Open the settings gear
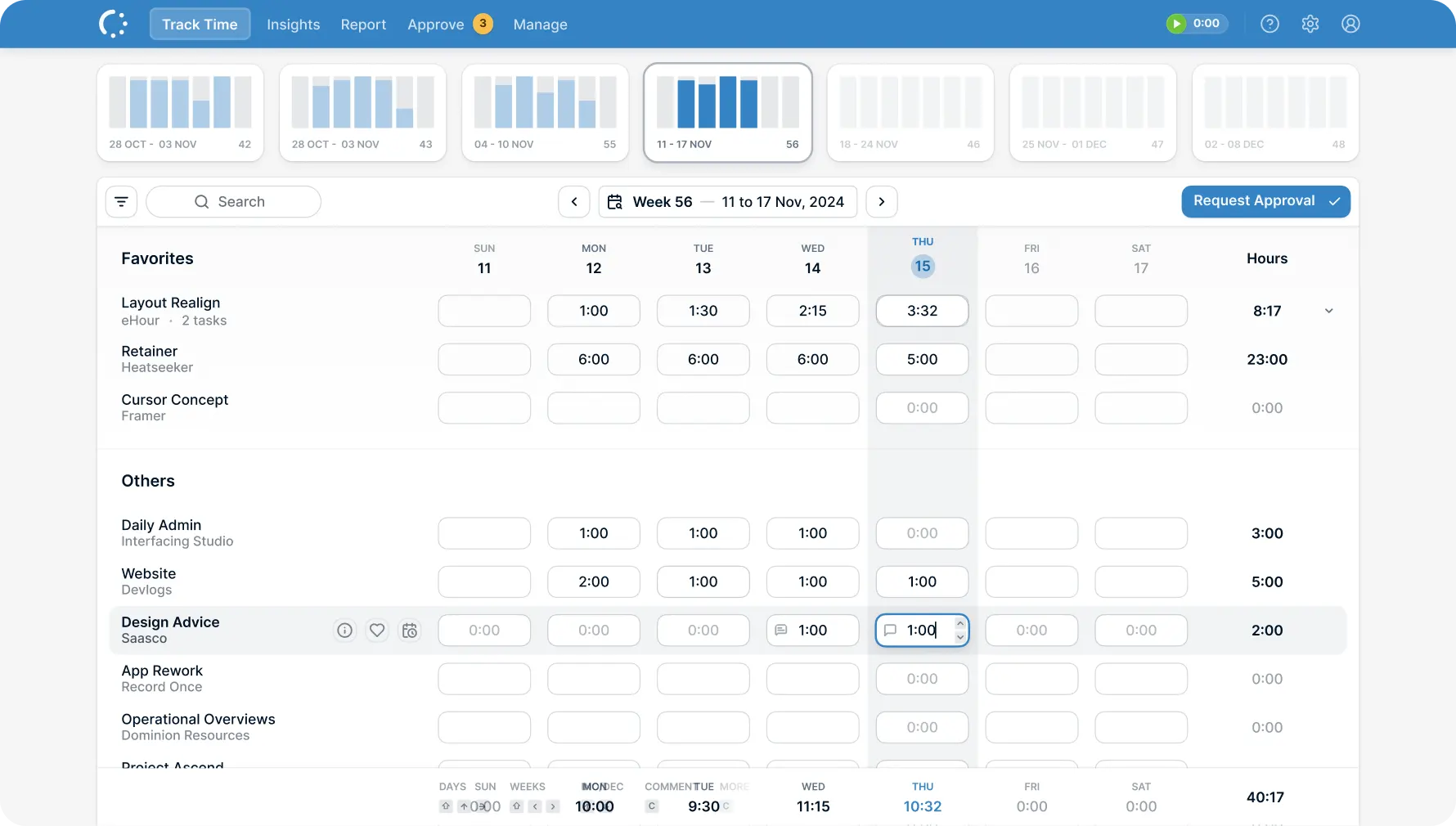This screenshot has height=826, width=1456. click(1310, 24)
